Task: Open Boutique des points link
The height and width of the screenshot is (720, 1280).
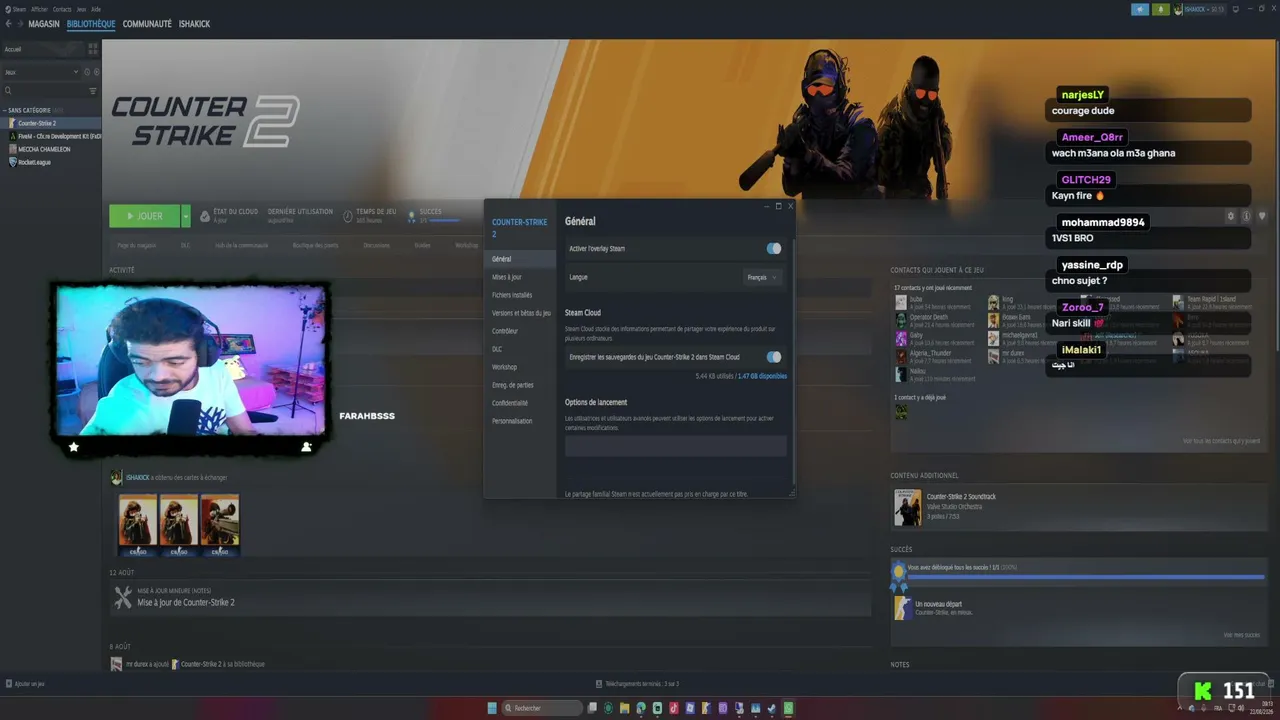Action: (x=315, y=245)
